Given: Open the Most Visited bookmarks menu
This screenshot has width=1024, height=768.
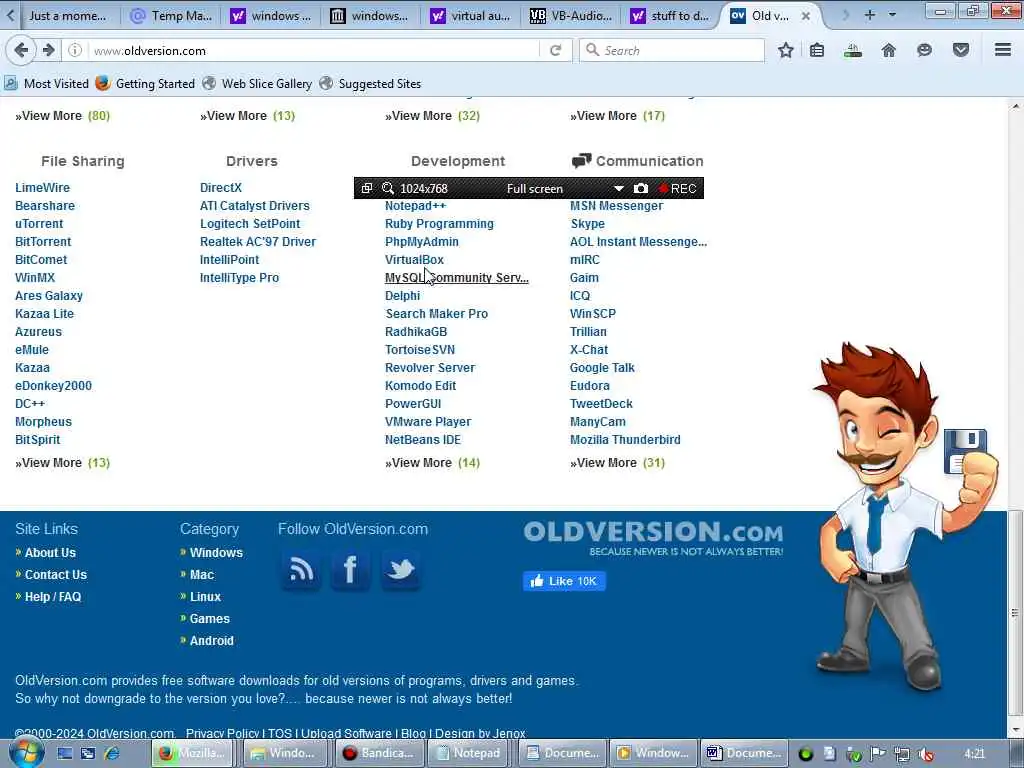Looking at the screenshot, I should 46,84.
